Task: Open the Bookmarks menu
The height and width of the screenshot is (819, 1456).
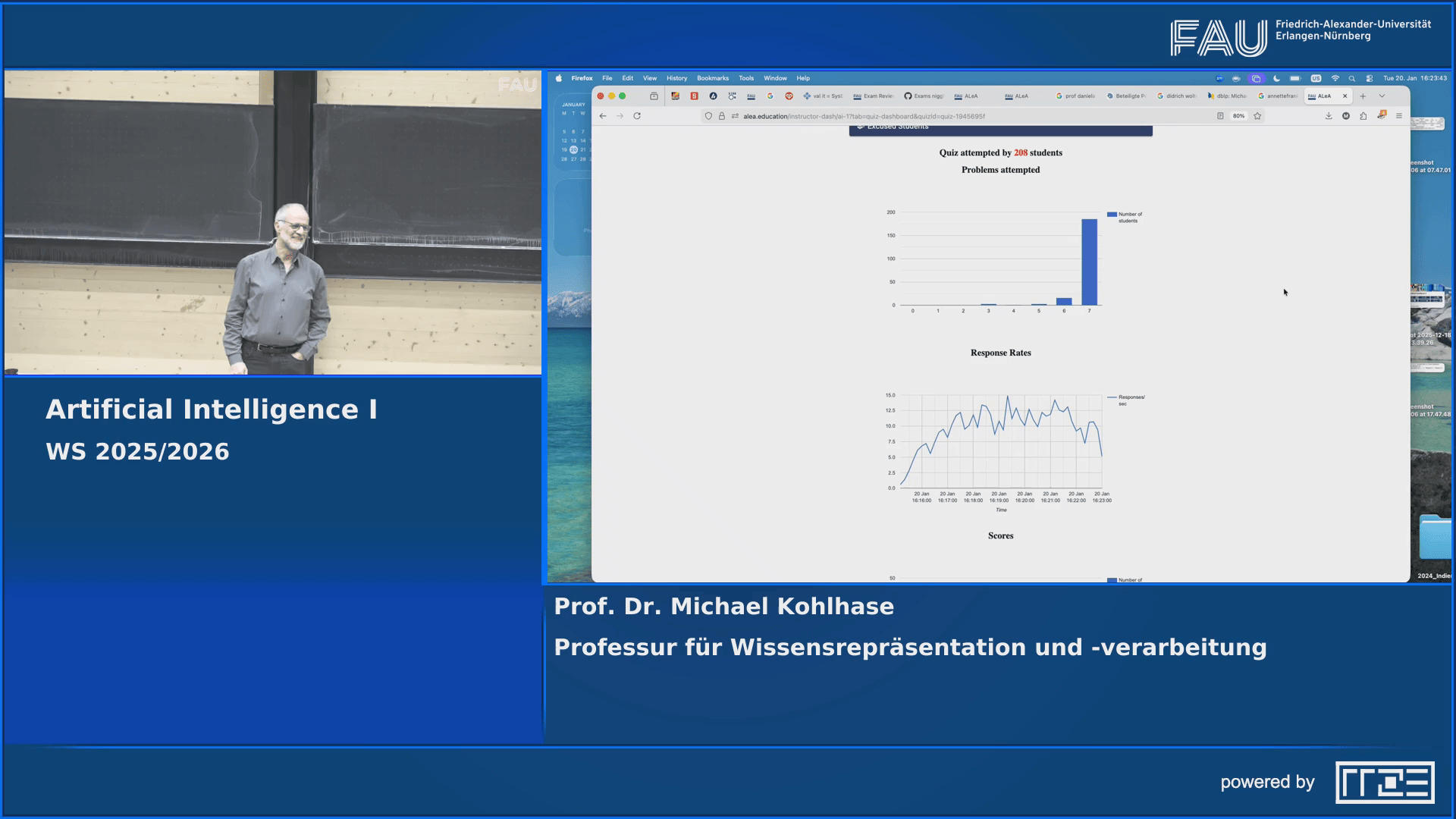Action: [x=714, y=78]
